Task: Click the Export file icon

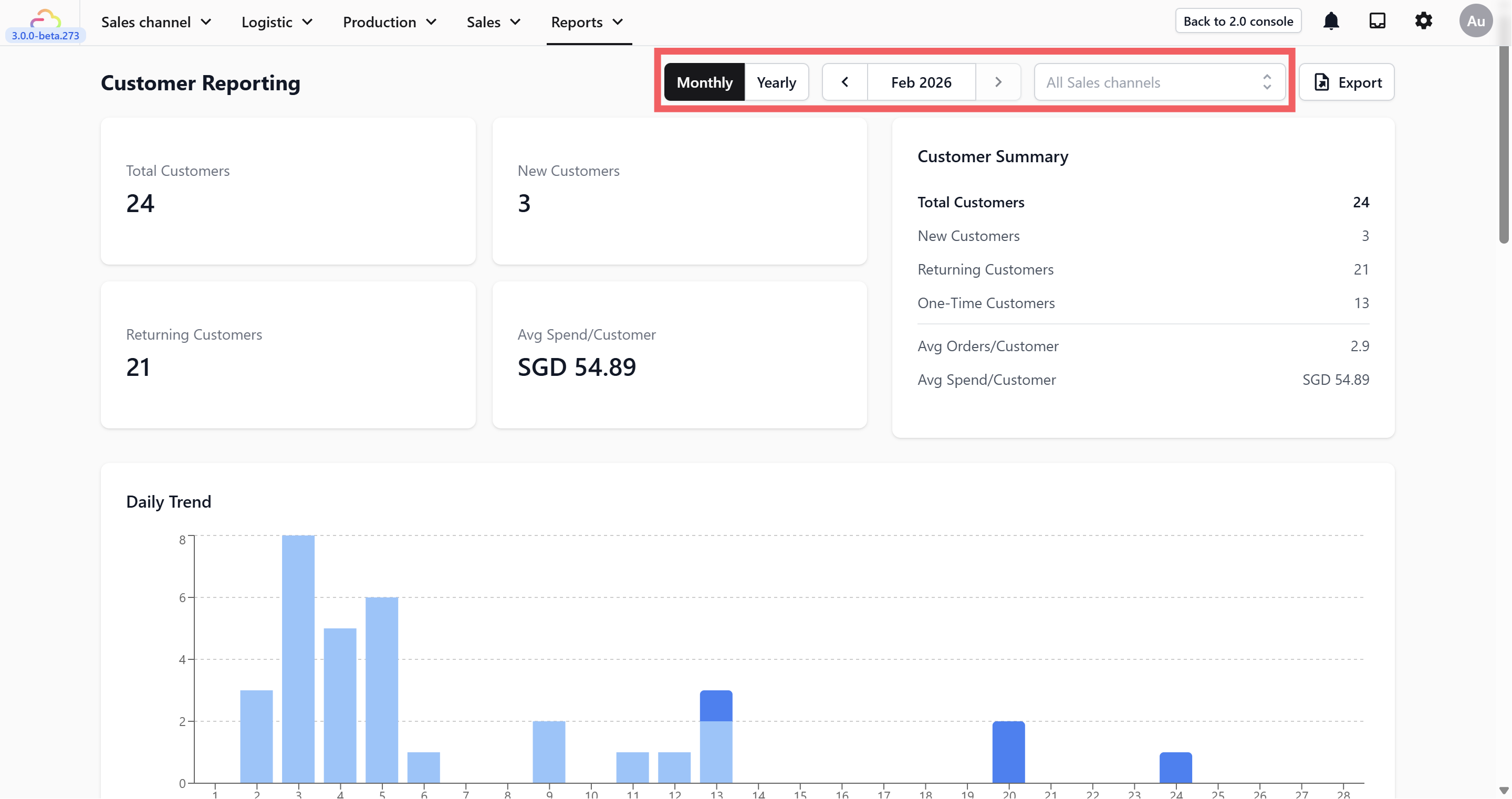Action: pos(1321,82)
